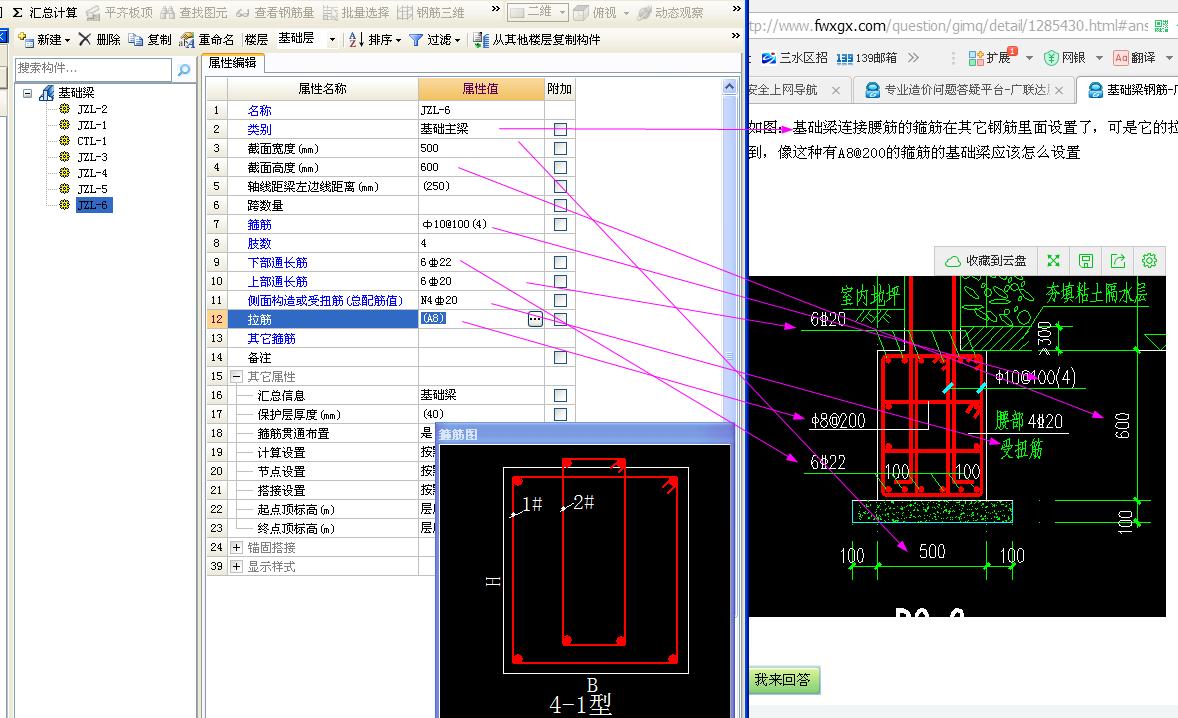This screenshot has height=718, width=1178.
Task: Select the 属性编辑 tab
Action: [x=232, y=62]
